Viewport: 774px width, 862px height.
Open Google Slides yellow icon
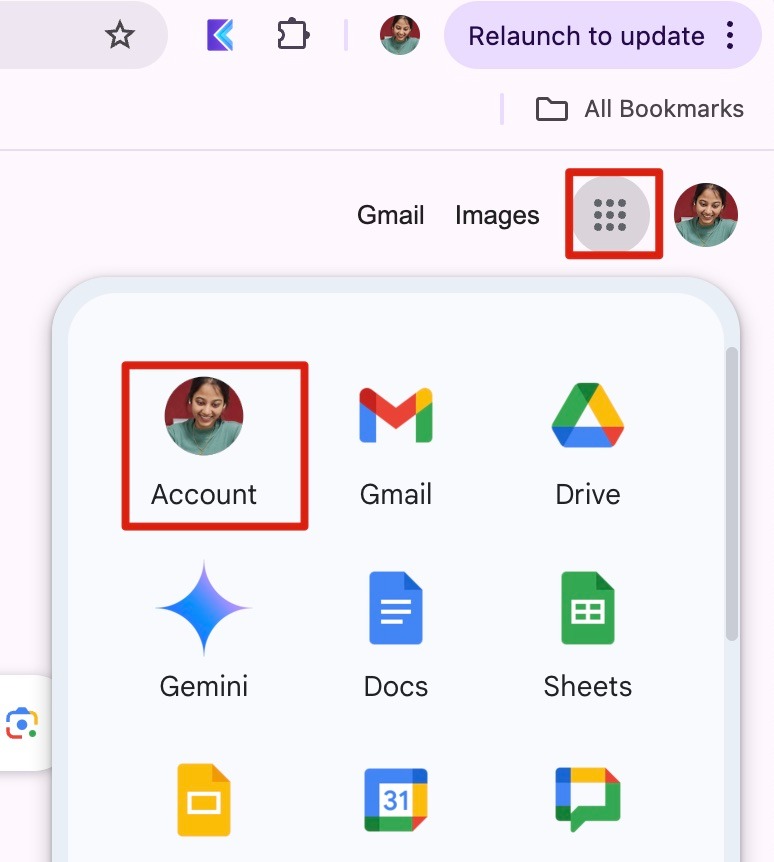point(204,800)
